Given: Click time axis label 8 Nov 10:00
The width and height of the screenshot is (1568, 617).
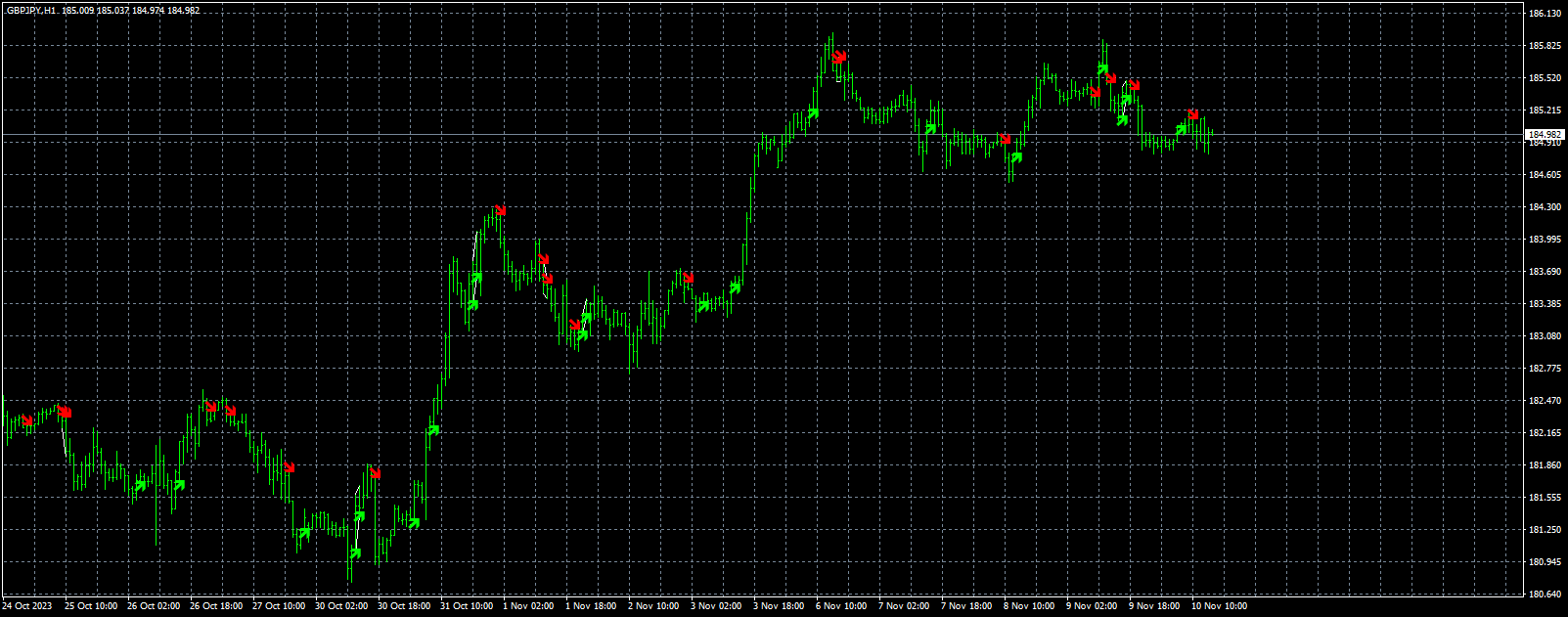Looking at the screenshot, I should (x=1029, y=606).
